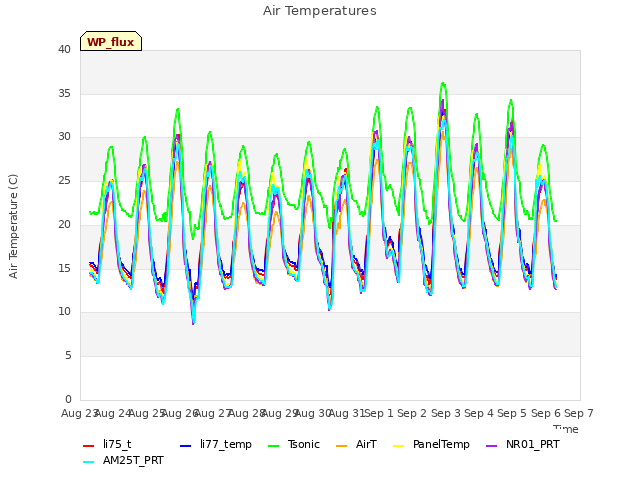
Task: Toggle the Tsonic legend entry
Action: click(293, 444)
